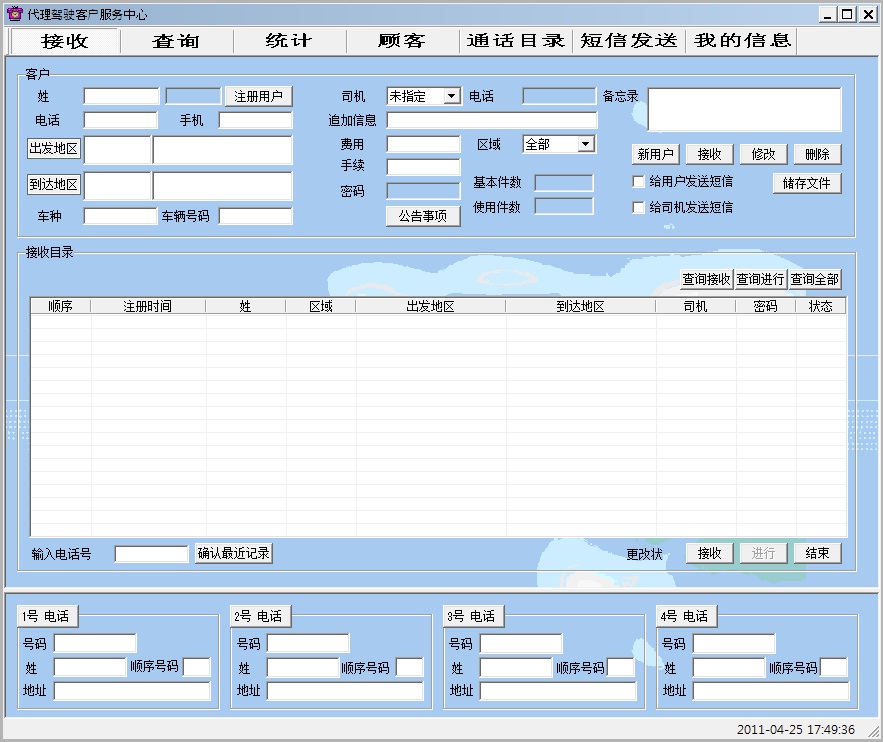Click the application icon in title bar
This screenshot has width=883, height=742.
tap(15, 14)
